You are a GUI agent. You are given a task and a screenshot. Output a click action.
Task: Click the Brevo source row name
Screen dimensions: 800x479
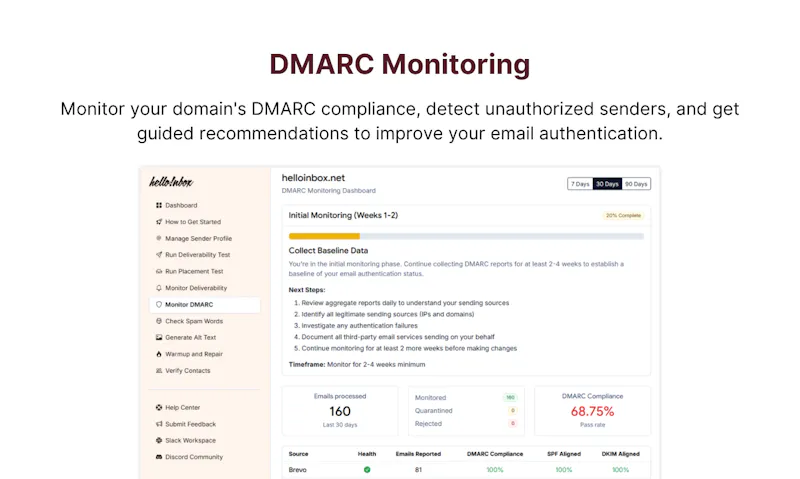[x=297, y=470]
